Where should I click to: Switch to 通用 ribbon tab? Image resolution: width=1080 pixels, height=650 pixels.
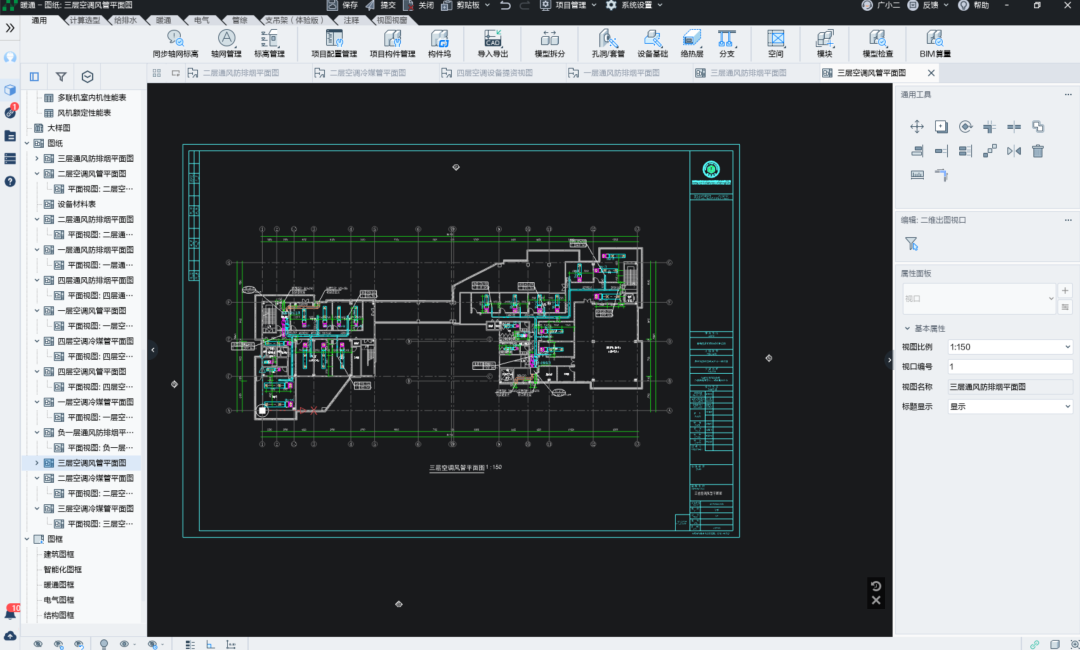tap(40, 20)
